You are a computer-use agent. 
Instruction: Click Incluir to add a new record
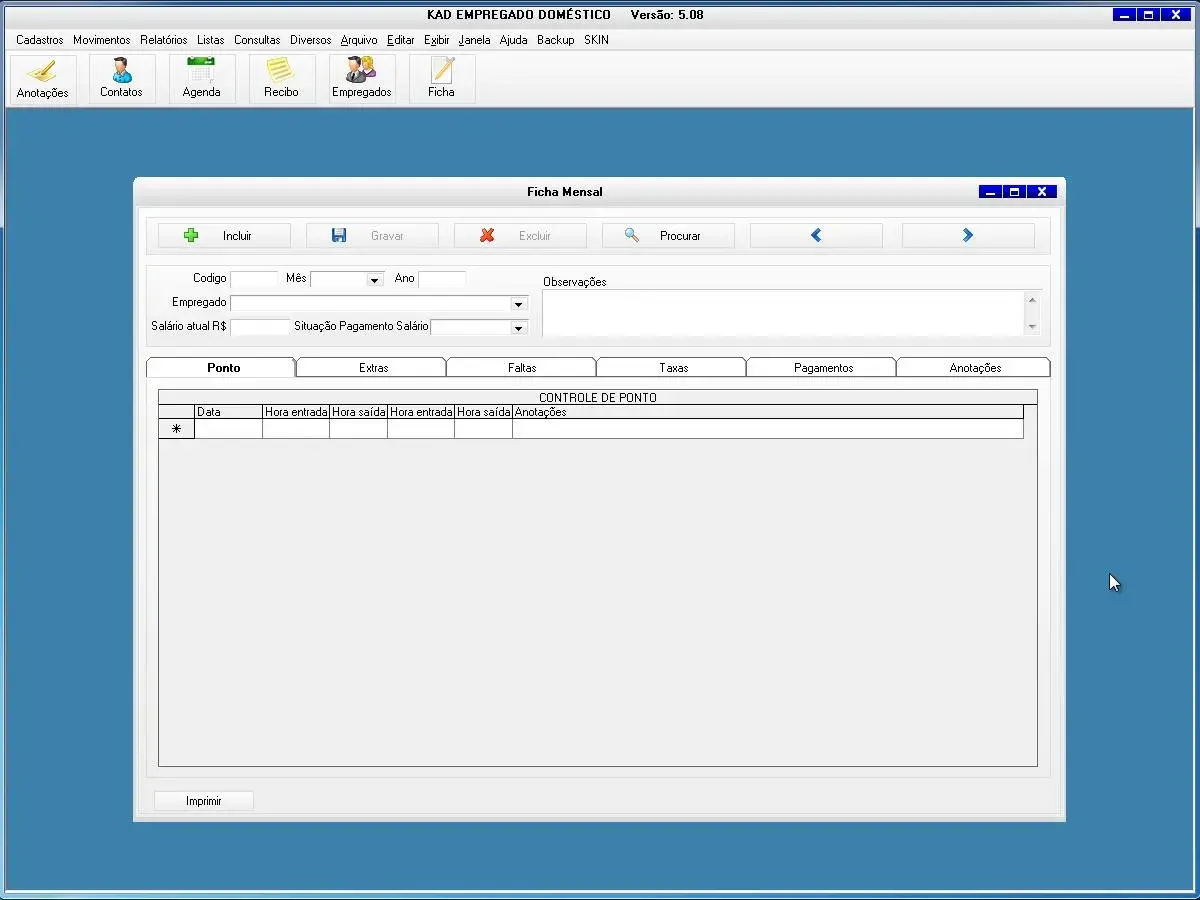pos(224,236)
